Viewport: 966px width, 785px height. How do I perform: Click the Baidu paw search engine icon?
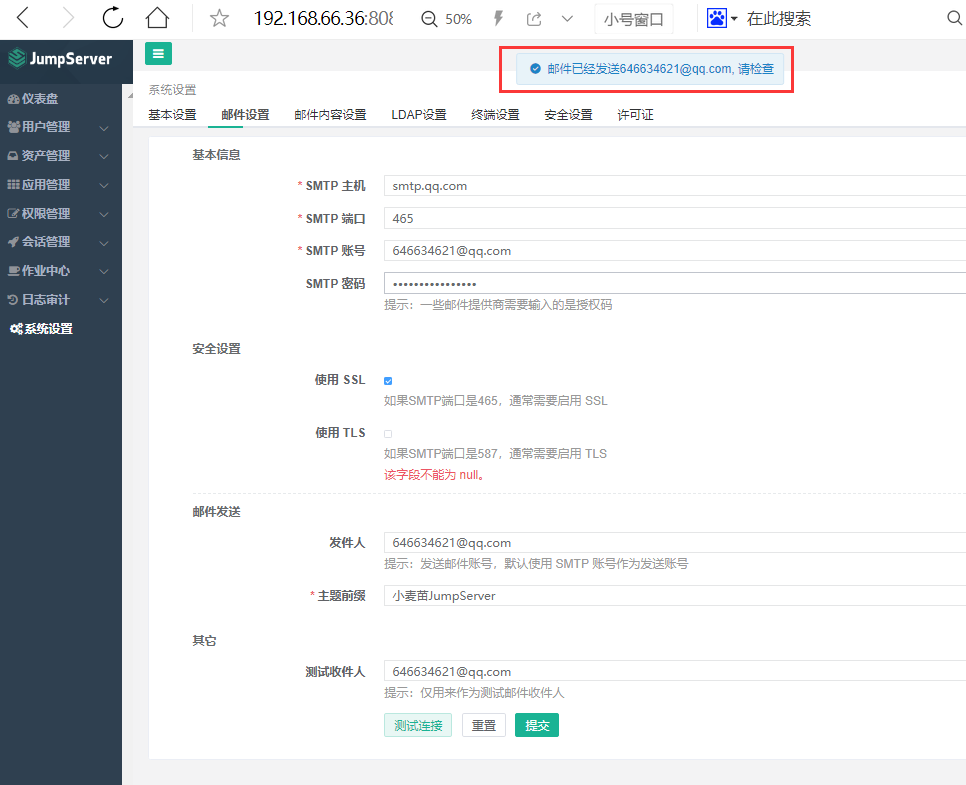716,18
